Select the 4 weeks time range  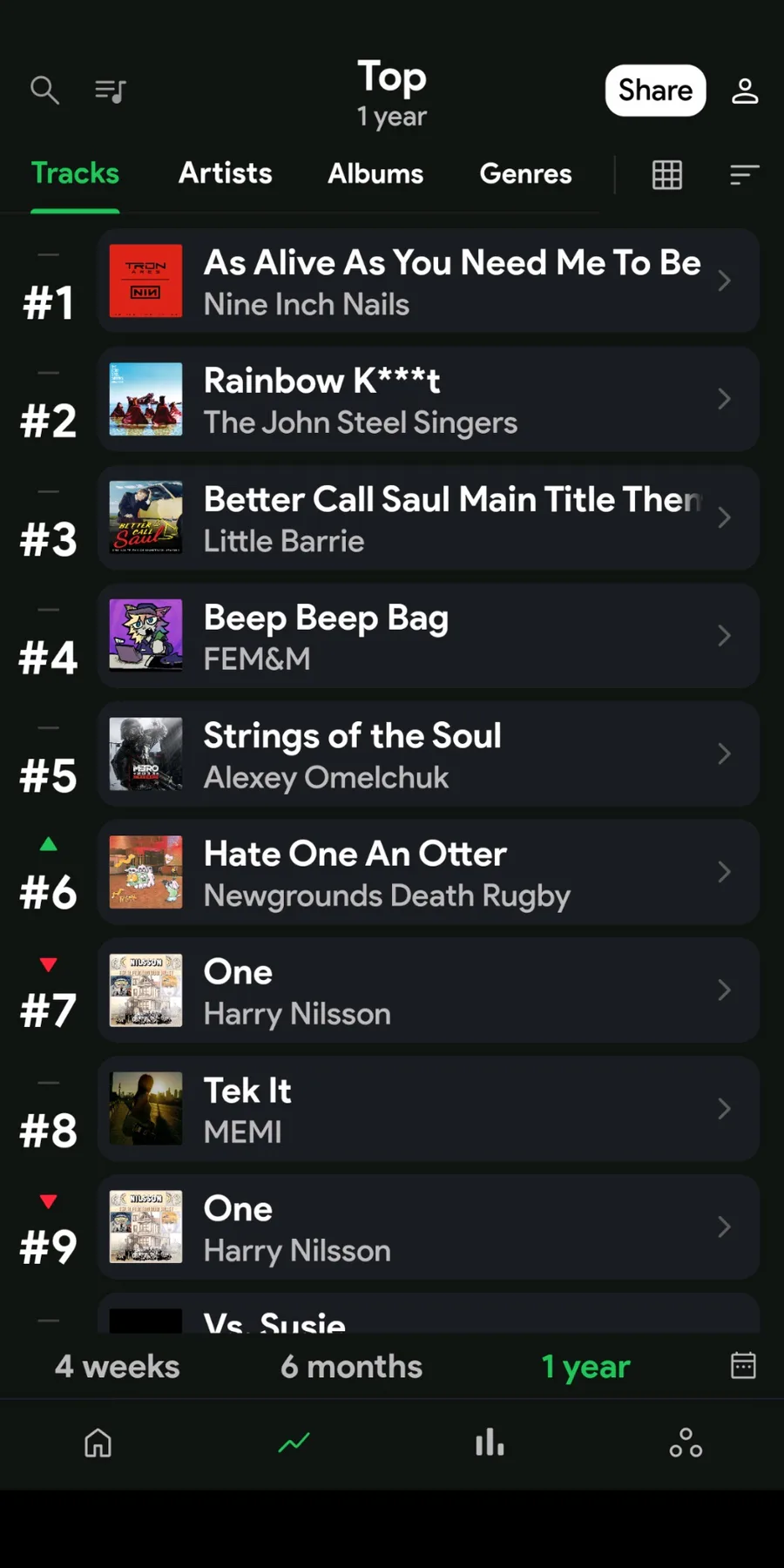(x=118, y=1367)
